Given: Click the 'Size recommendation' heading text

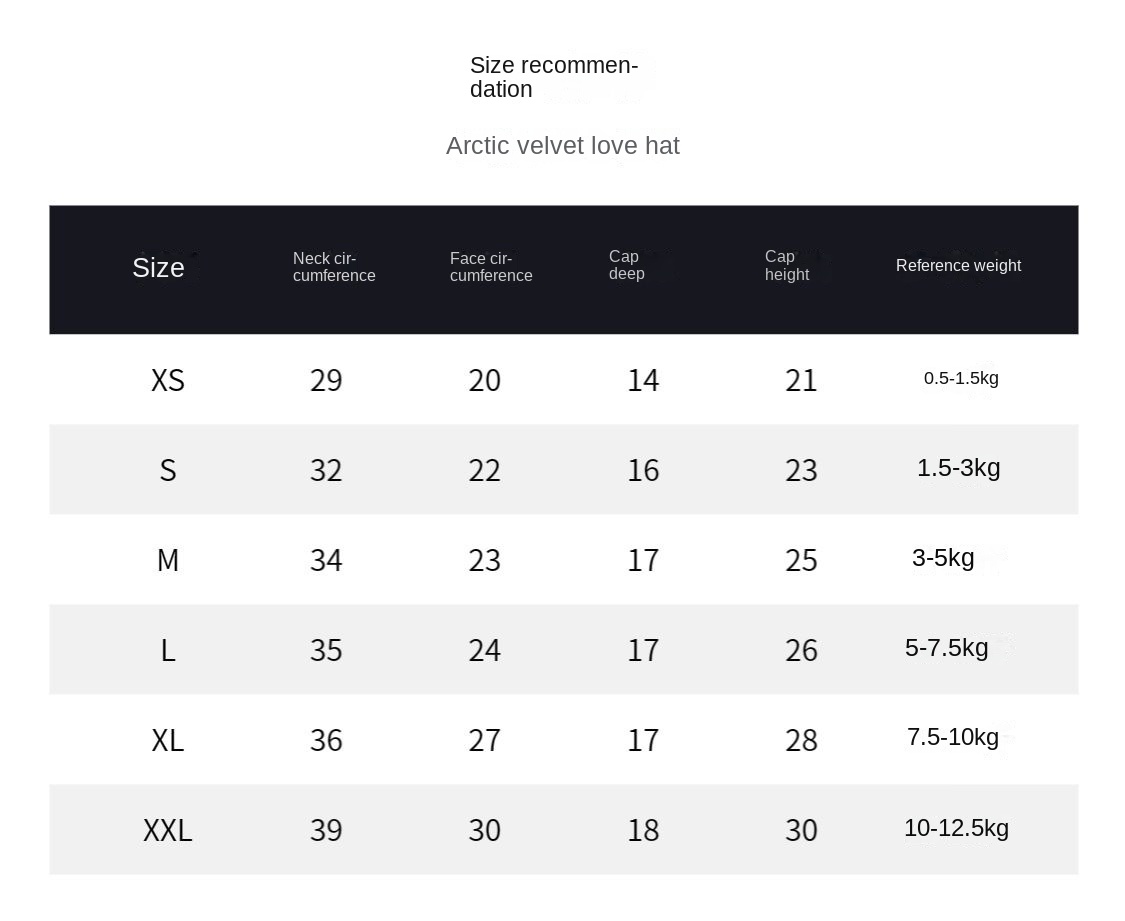Looking at the screenshot, I should pos(553,77).
